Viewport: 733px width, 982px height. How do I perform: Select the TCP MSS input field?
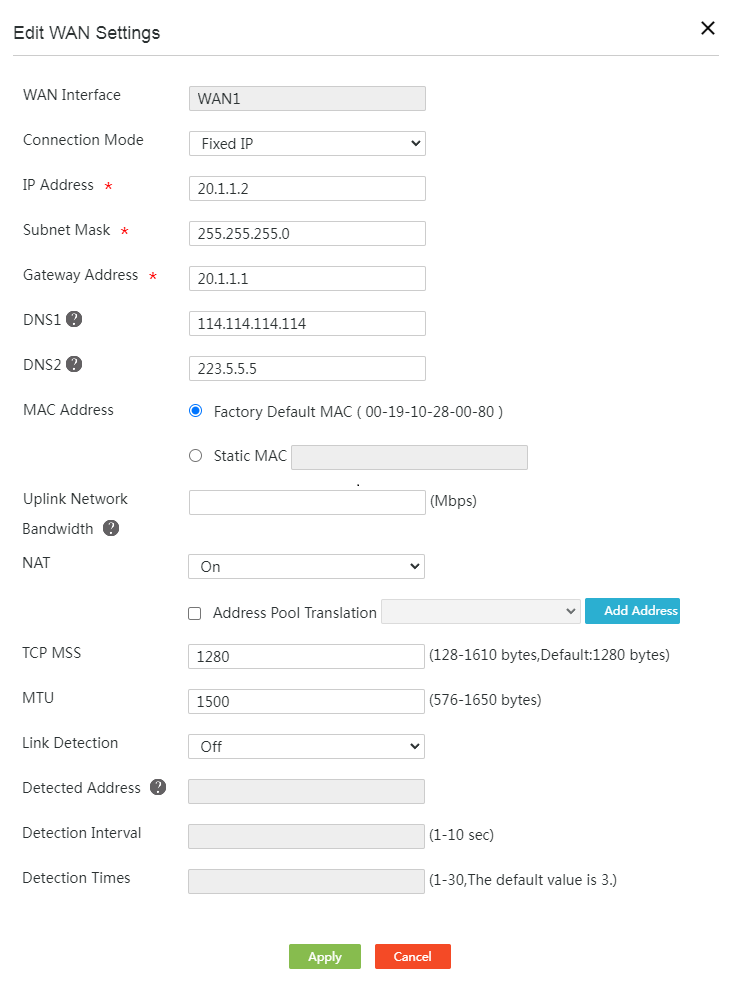[306, 656]
